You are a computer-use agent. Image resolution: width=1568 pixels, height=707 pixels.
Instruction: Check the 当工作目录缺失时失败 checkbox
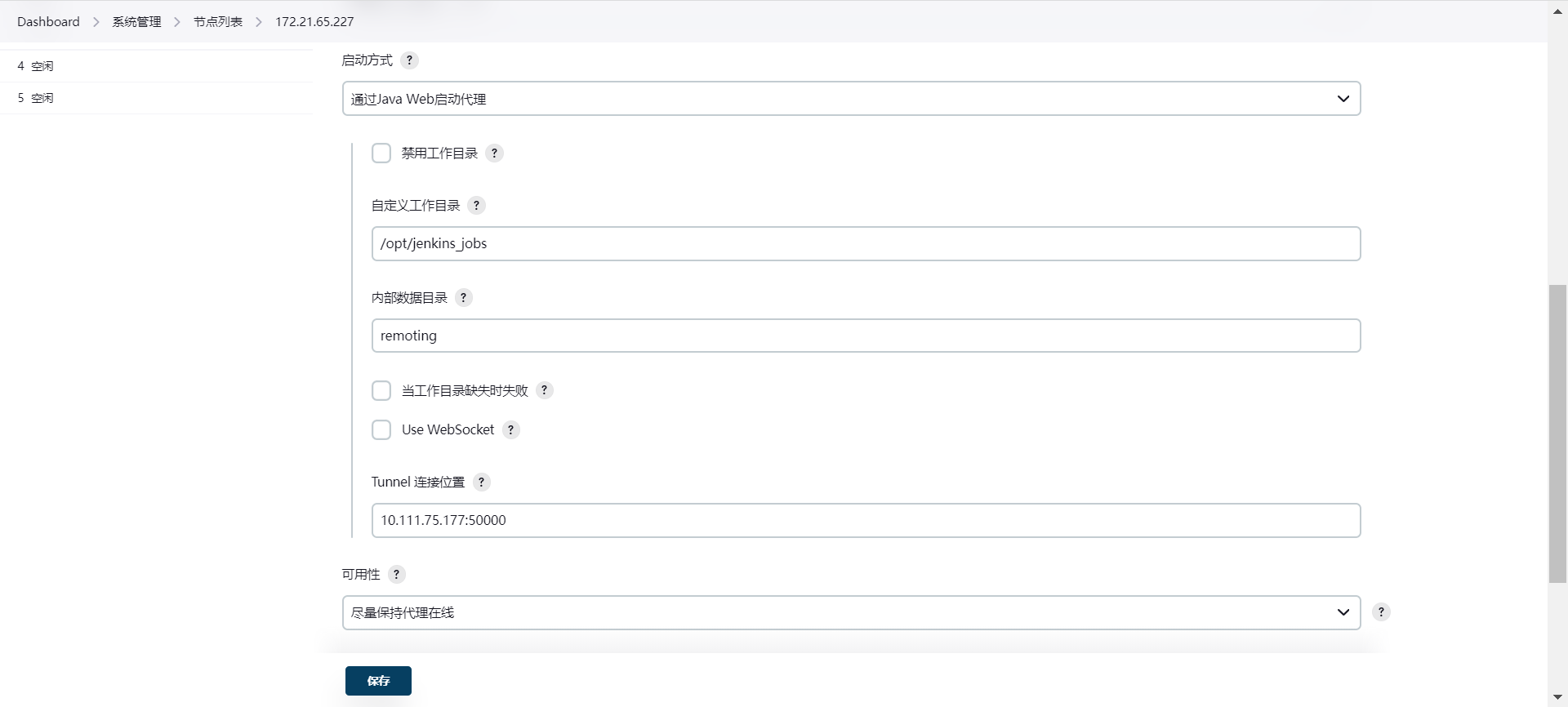pos(381,390)
